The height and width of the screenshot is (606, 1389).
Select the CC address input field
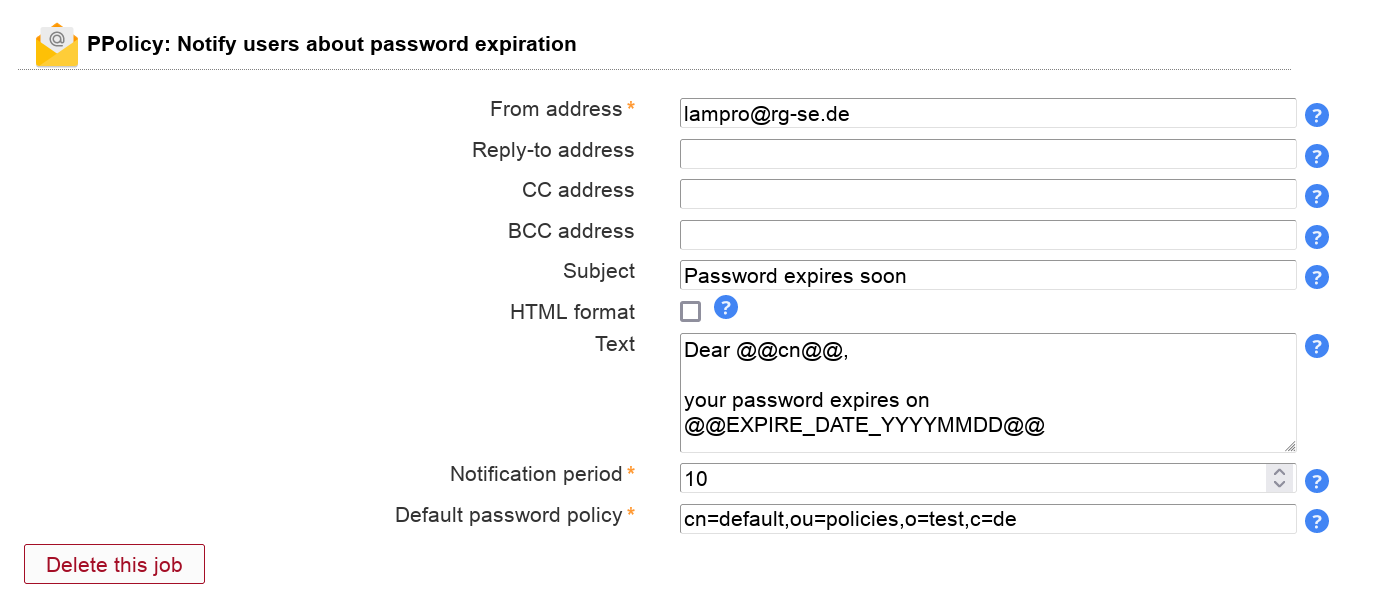tap(987, 194)
